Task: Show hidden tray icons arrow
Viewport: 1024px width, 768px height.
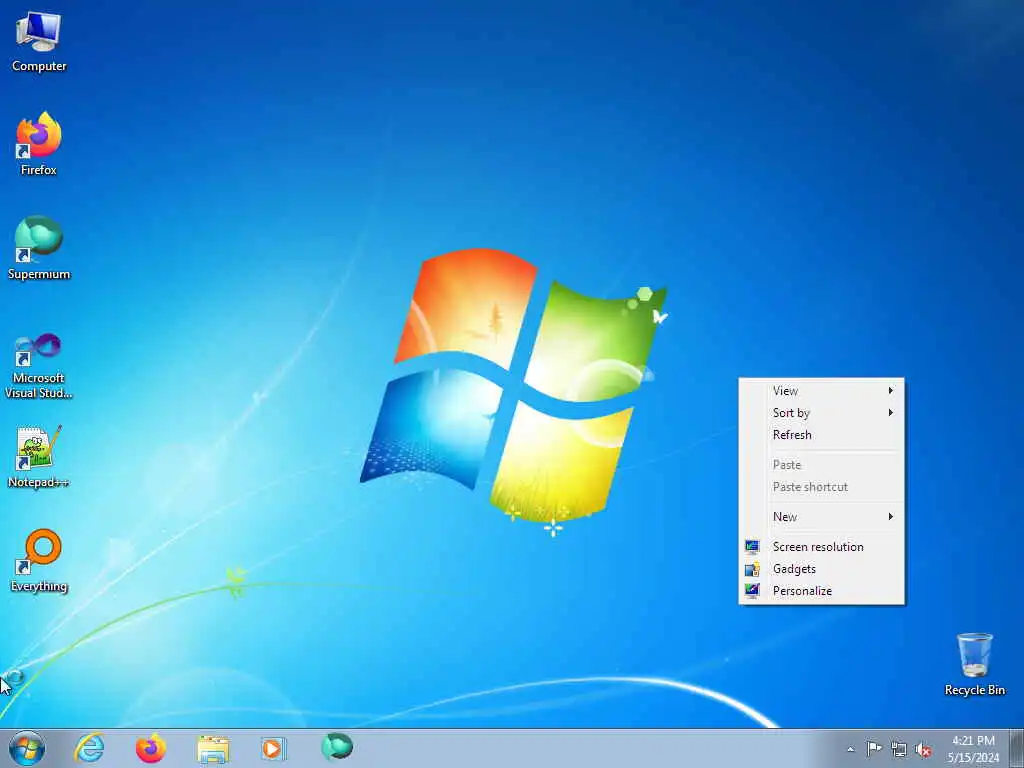Action: [x=850, y=749]
